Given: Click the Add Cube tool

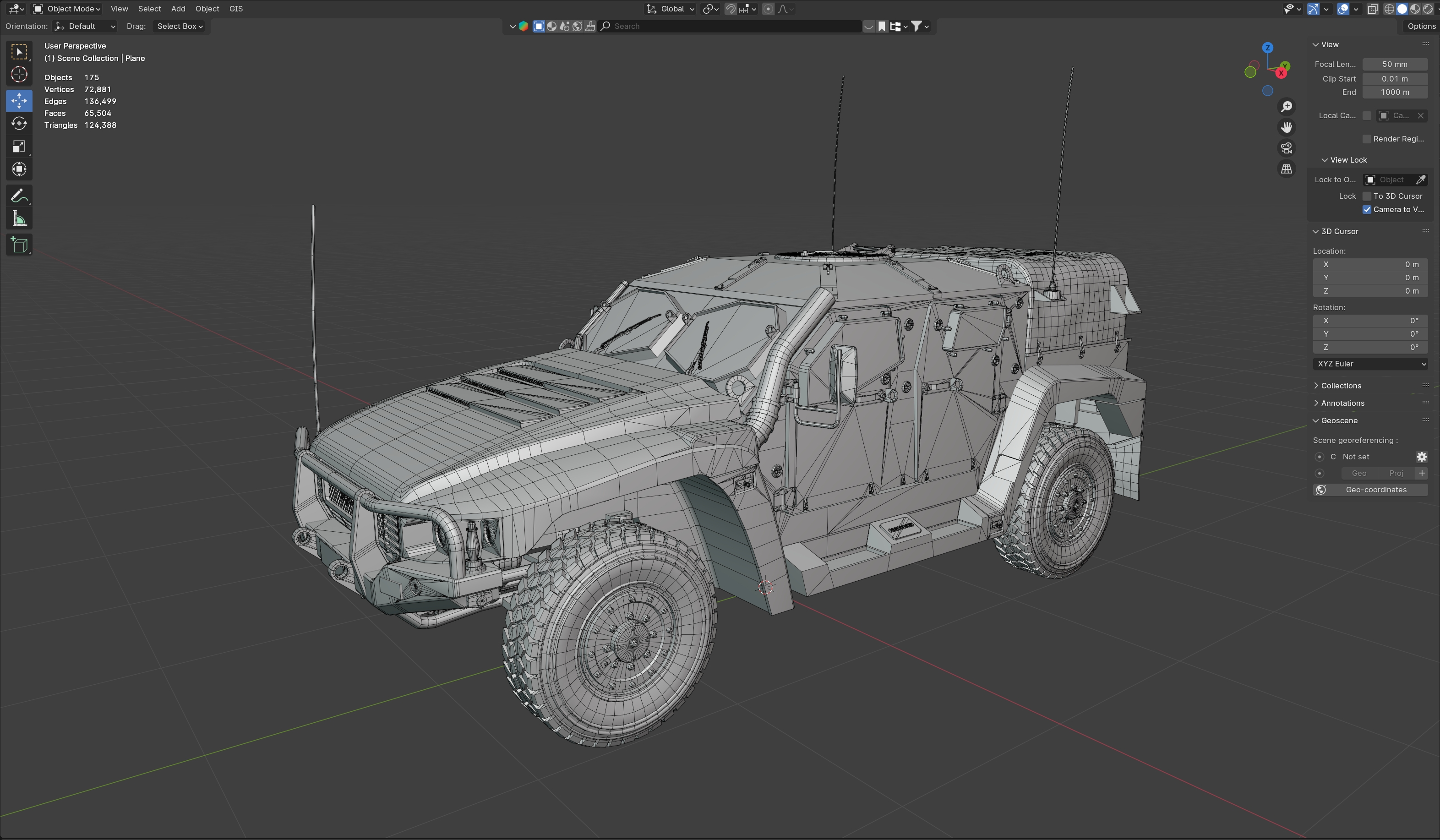Looking at the screenshot, I should [x=19, y=245].
